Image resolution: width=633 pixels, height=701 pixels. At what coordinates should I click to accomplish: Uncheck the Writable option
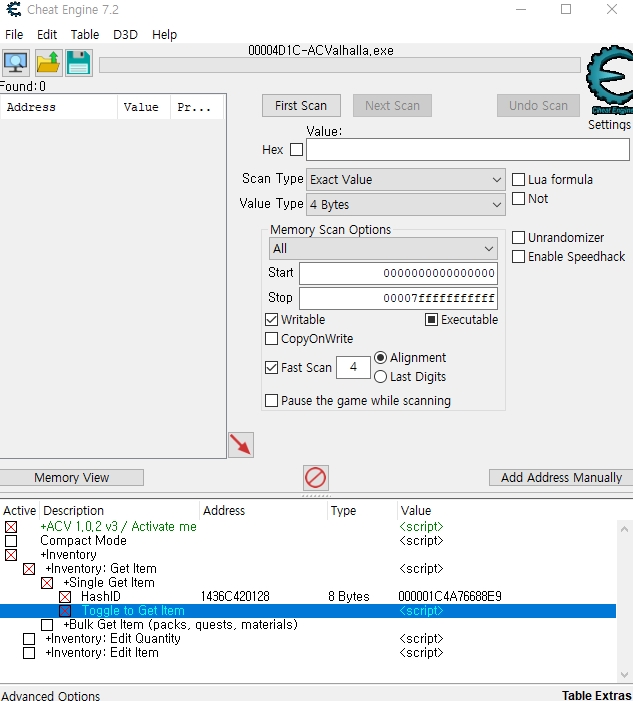pos(271,320)
